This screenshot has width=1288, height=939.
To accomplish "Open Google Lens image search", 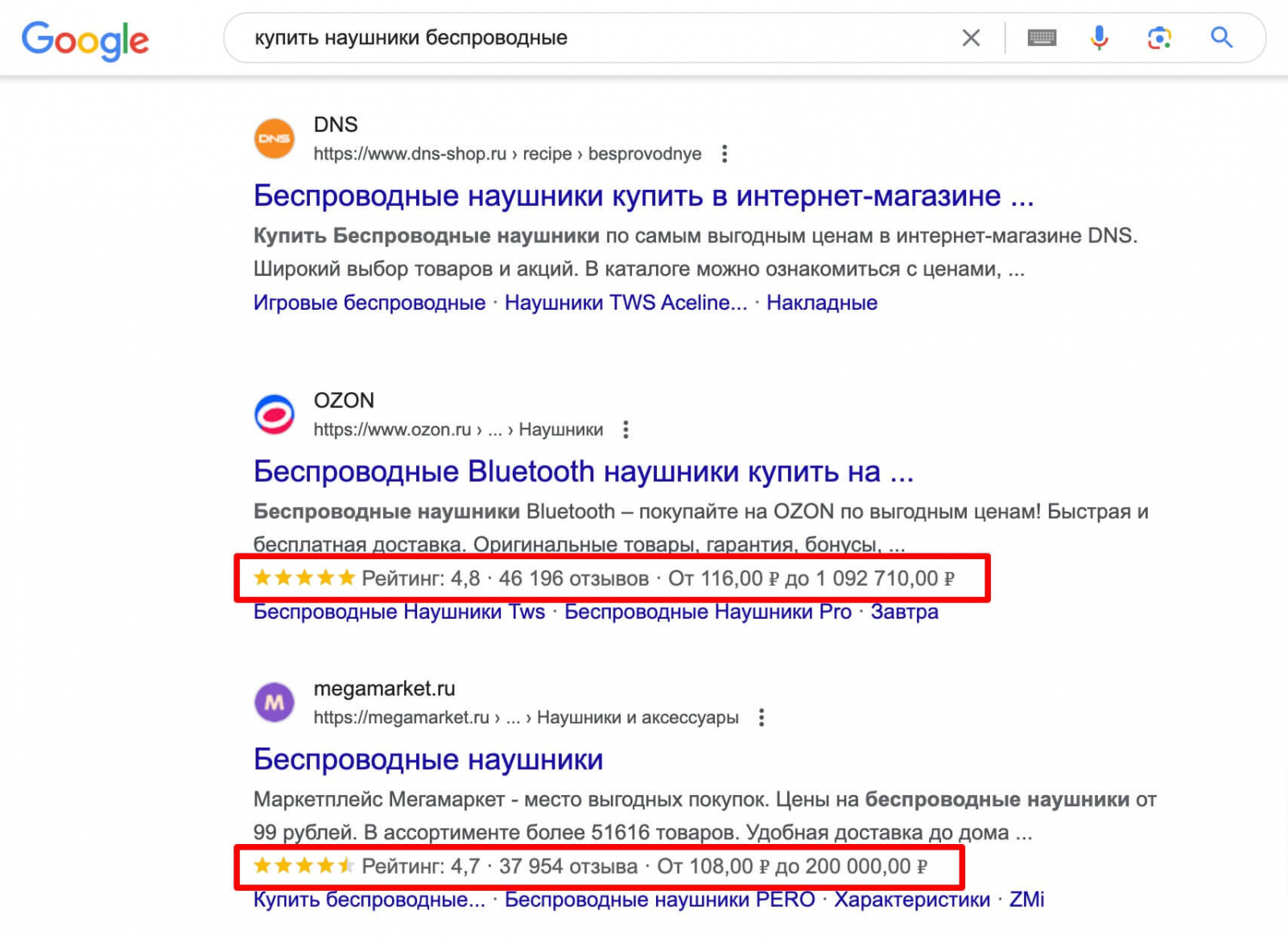I will pos(1159,38).
